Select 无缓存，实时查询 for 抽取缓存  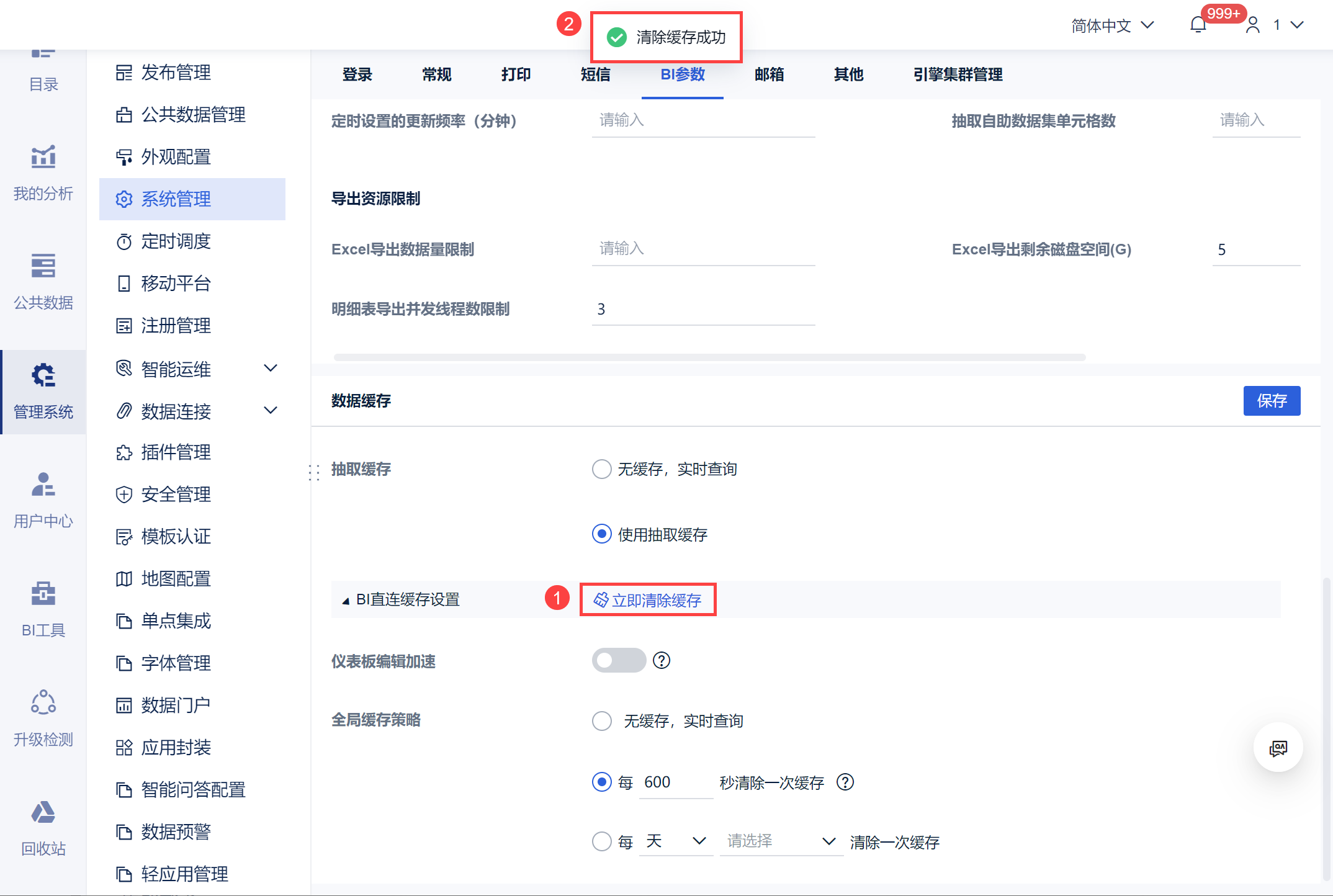(x=601, y=469)
